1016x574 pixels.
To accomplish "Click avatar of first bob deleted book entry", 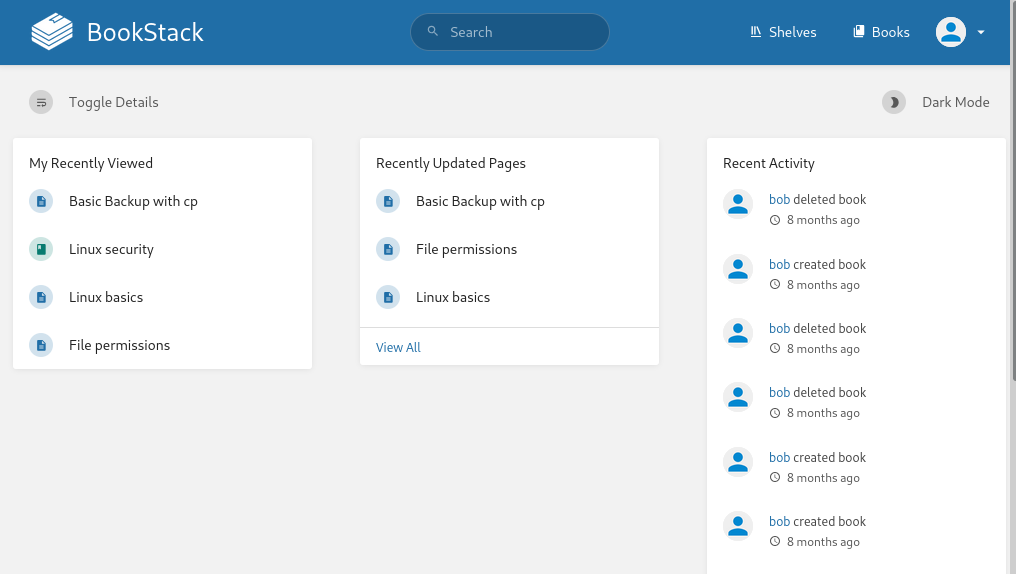I will coord(738,204).
